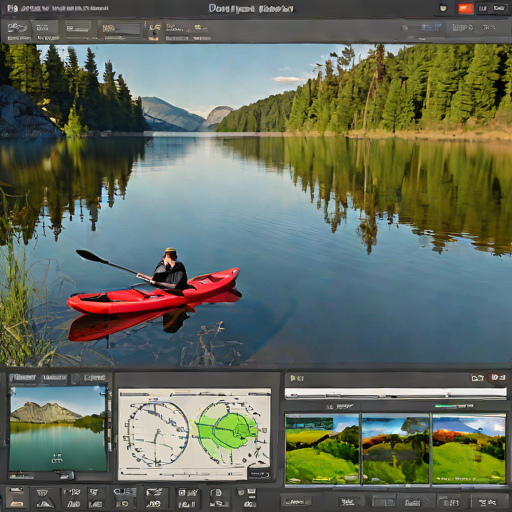The width and height of the screenshot is (512, 512).
Task: Switch to the first tab above the preview thumbnail
Action: (23, 378)
